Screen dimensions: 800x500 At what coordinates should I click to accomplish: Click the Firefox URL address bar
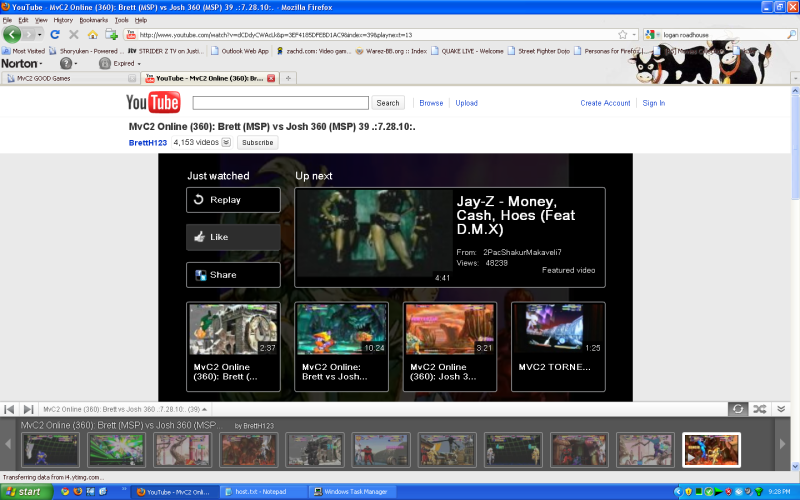(378, 35)
